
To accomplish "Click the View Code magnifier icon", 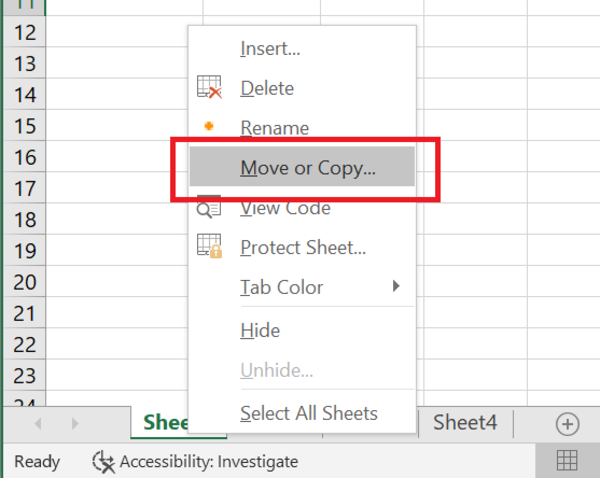I will point(209,207).
